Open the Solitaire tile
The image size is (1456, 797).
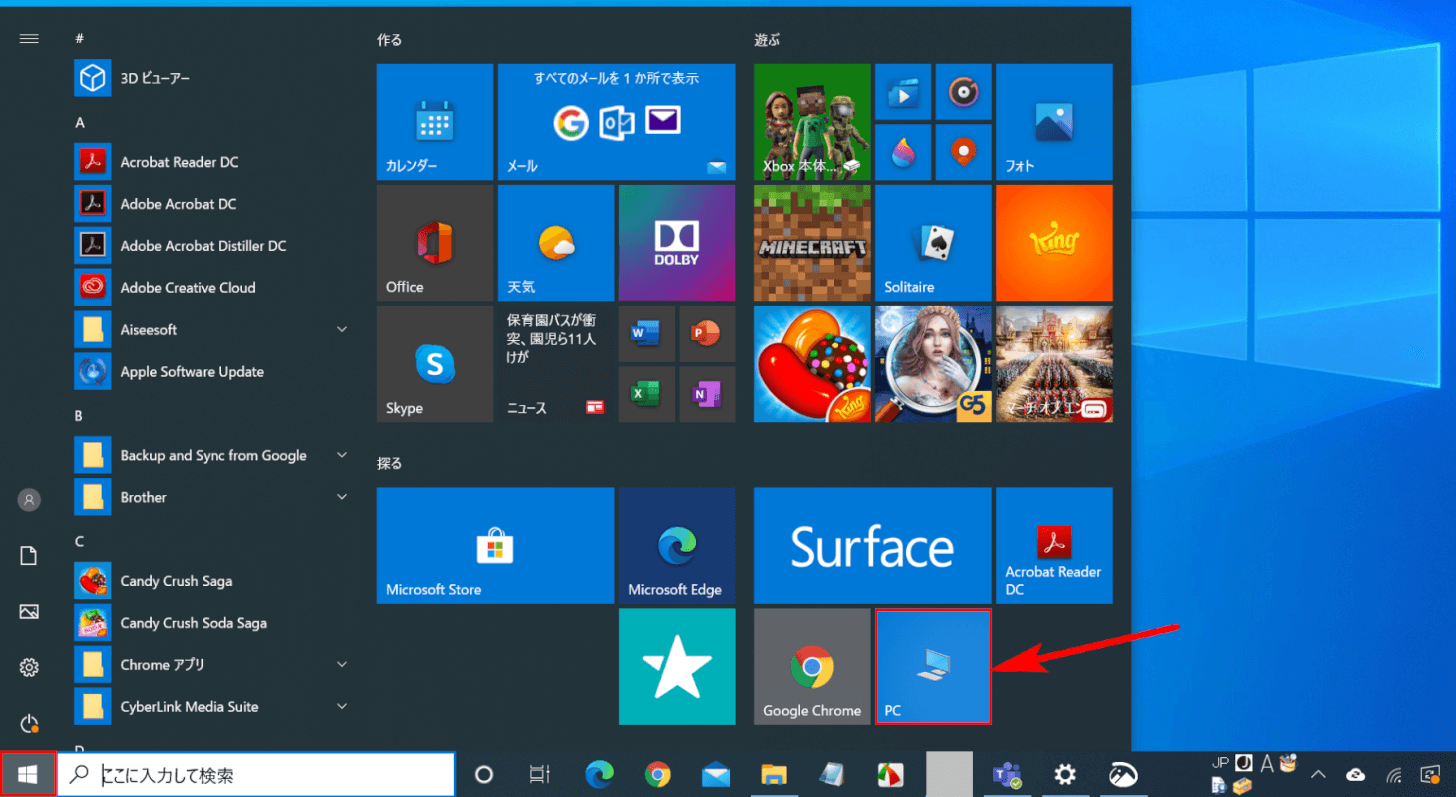click(933, 243)
